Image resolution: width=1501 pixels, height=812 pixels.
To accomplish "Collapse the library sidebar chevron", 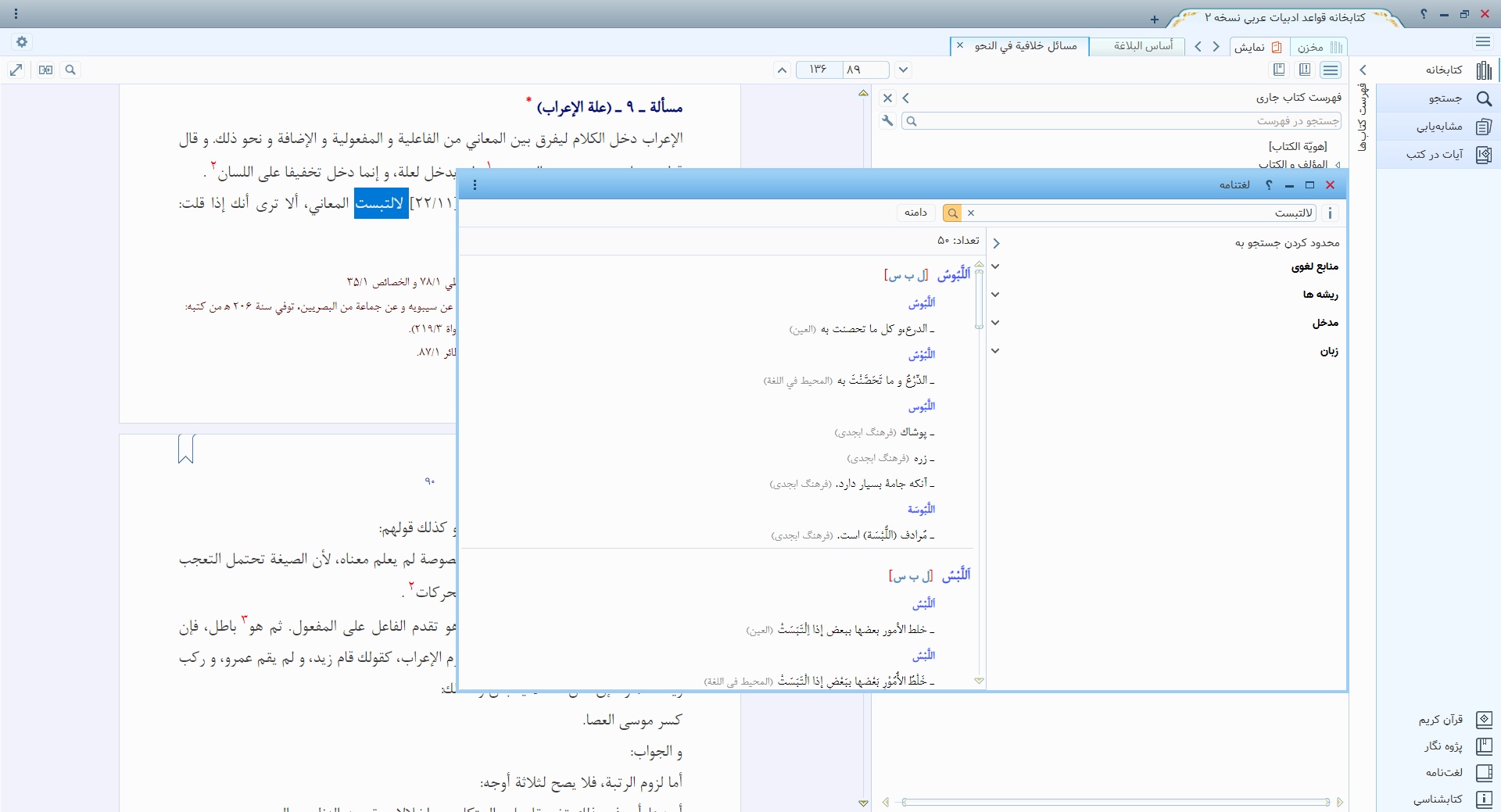I will pos(1363,70).
